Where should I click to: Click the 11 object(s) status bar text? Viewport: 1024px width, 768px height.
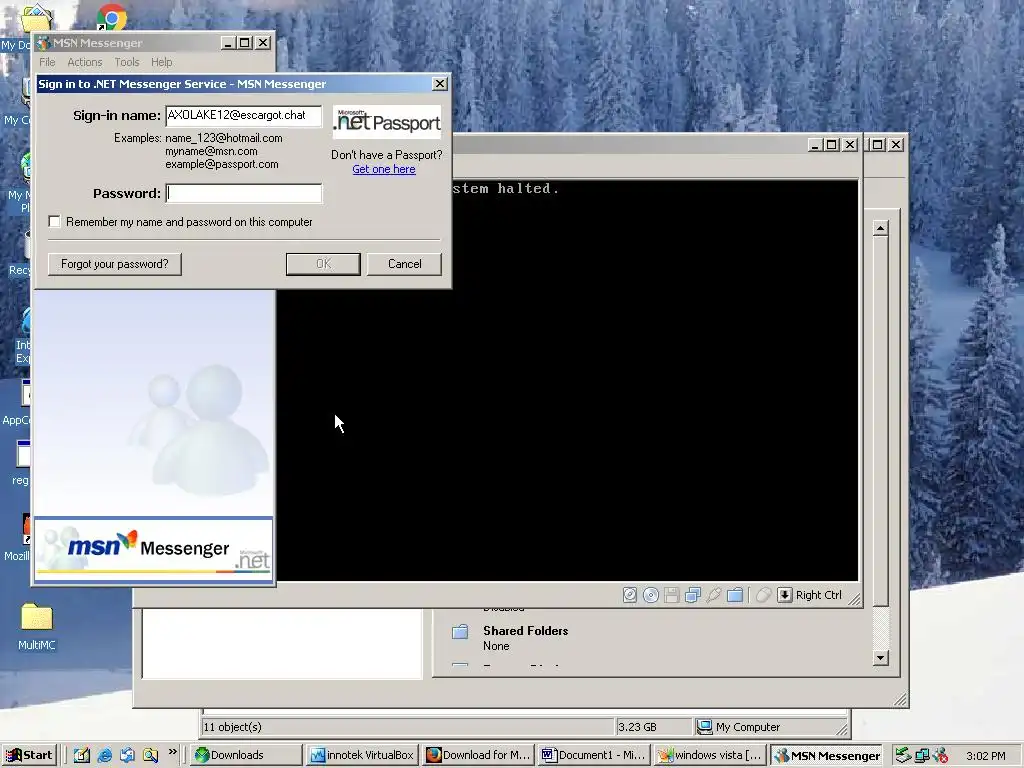(x=232, y=727)
